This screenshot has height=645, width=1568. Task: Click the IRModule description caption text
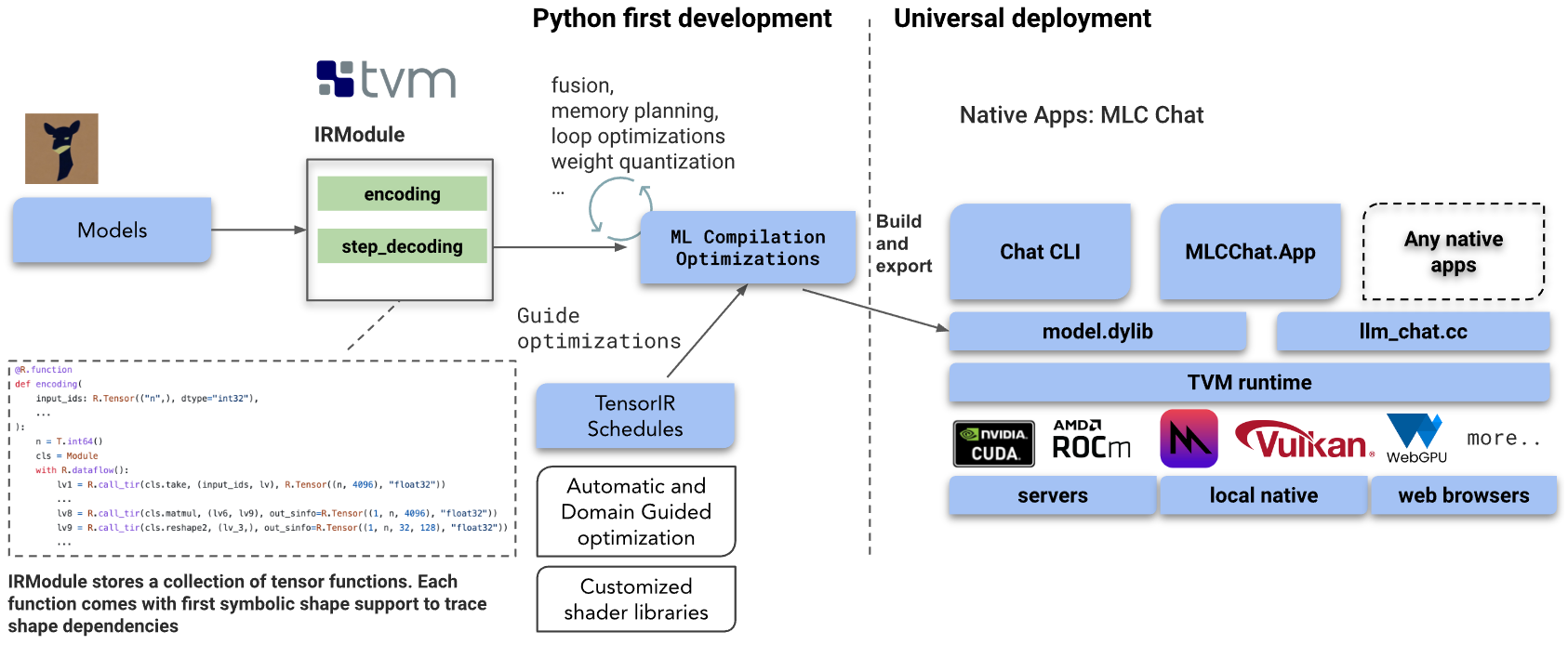point(247,603)
